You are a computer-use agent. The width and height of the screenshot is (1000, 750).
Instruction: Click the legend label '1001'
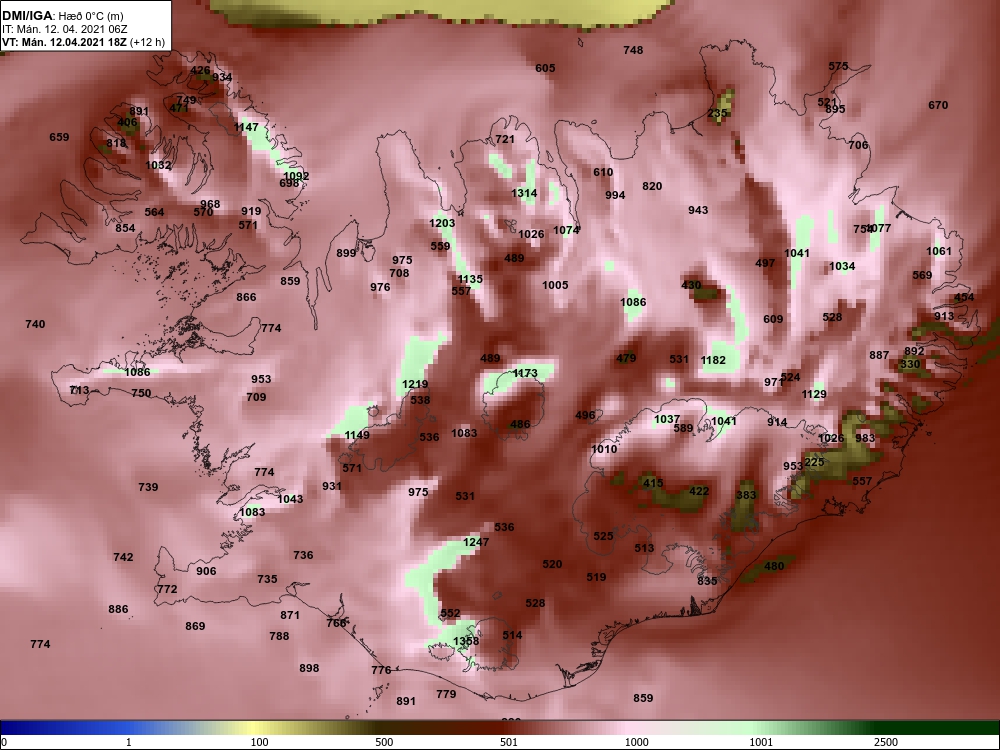tap(761, 742)
